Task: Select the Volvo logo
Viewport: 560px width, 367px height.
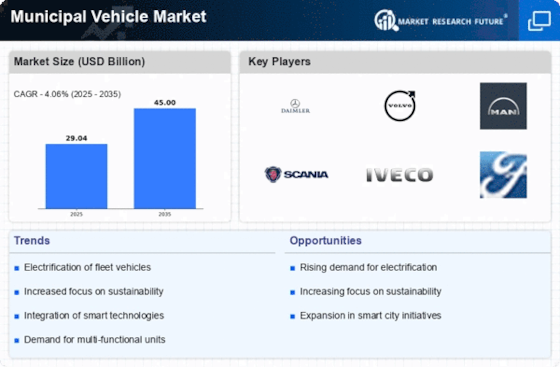Action: click(400, 105)
